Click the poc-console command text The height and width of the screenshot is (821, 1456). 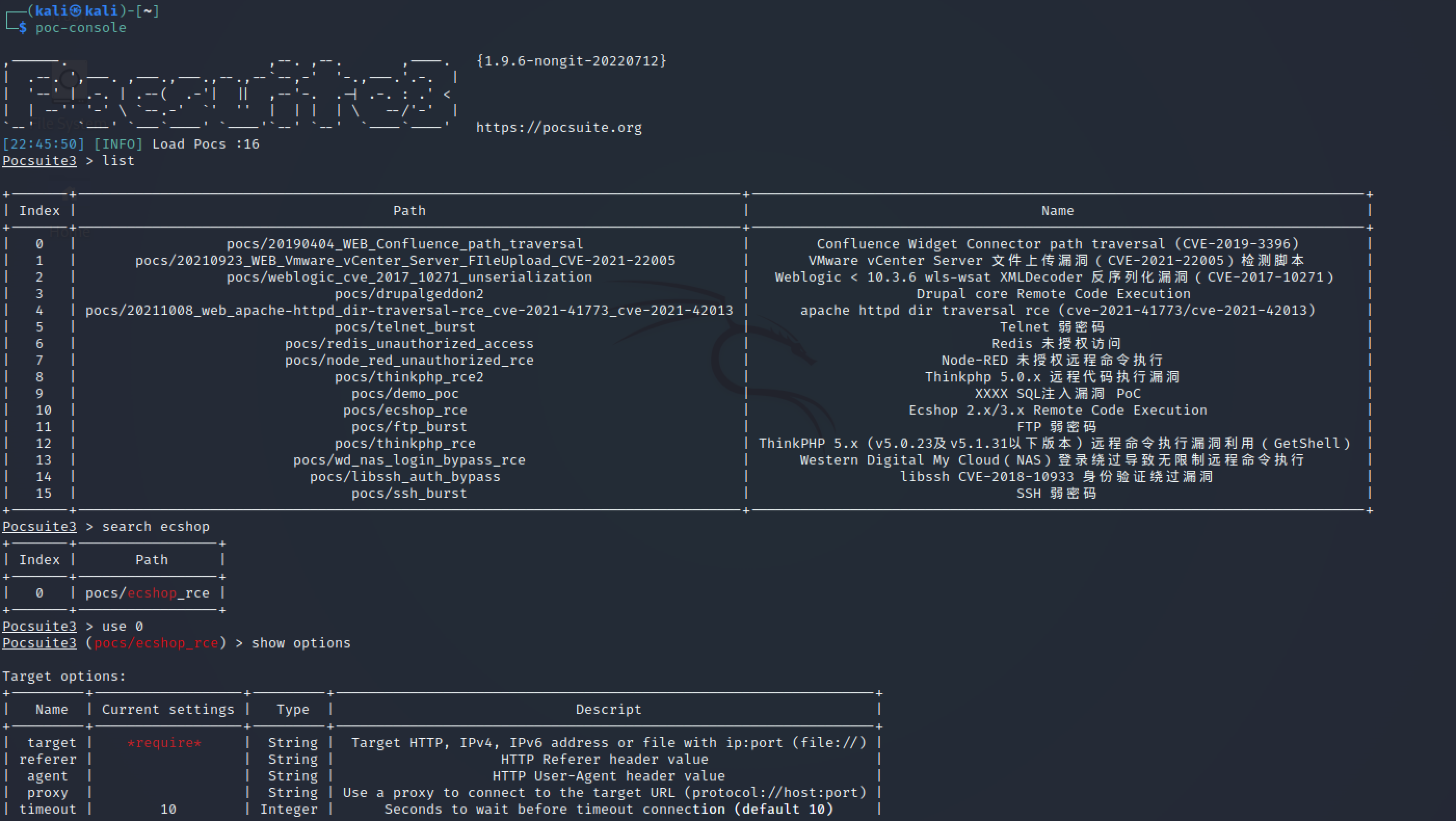click(81, 27)
